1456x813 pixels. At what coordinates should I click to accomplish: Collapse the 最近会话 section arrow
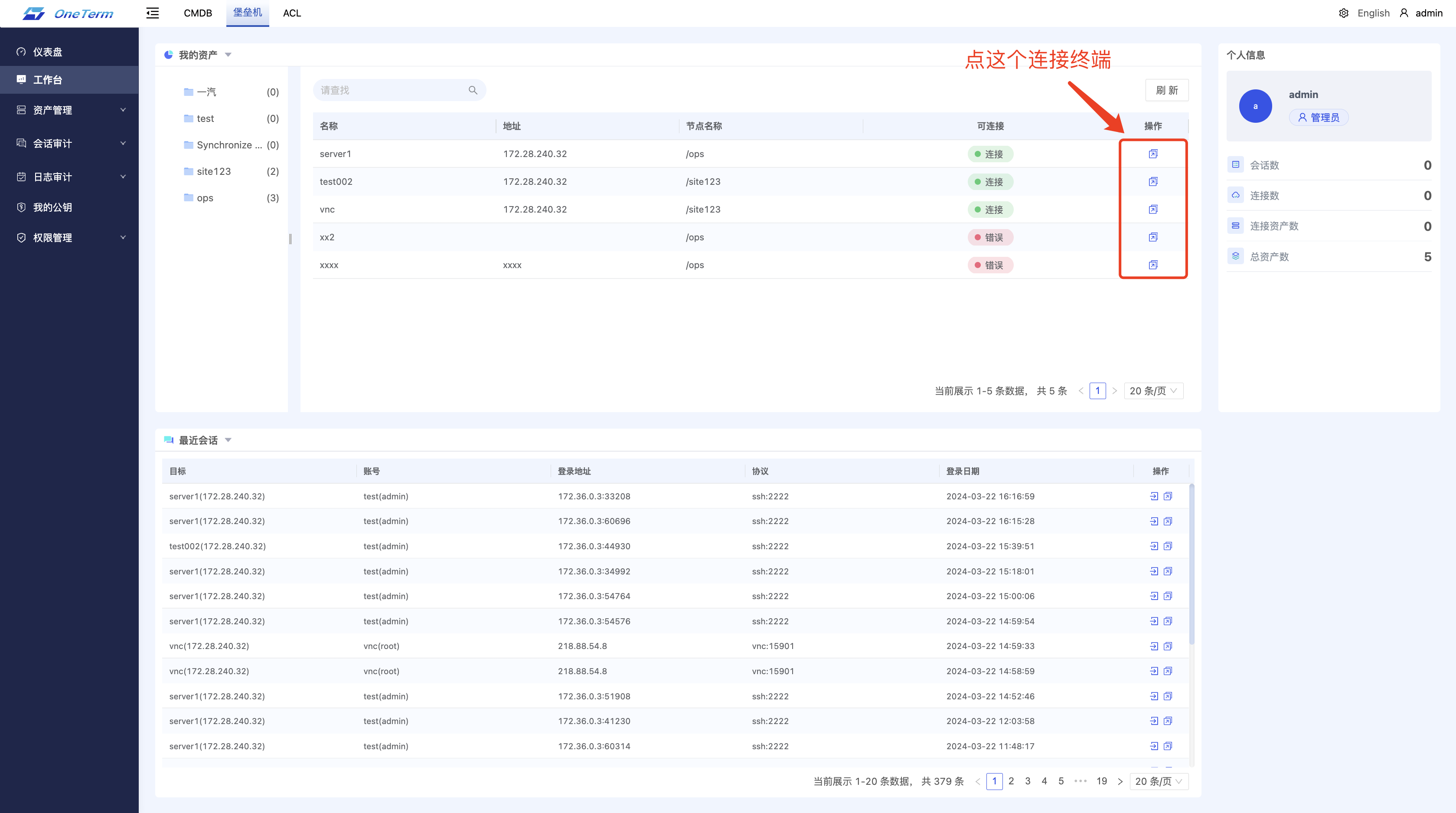229,440
